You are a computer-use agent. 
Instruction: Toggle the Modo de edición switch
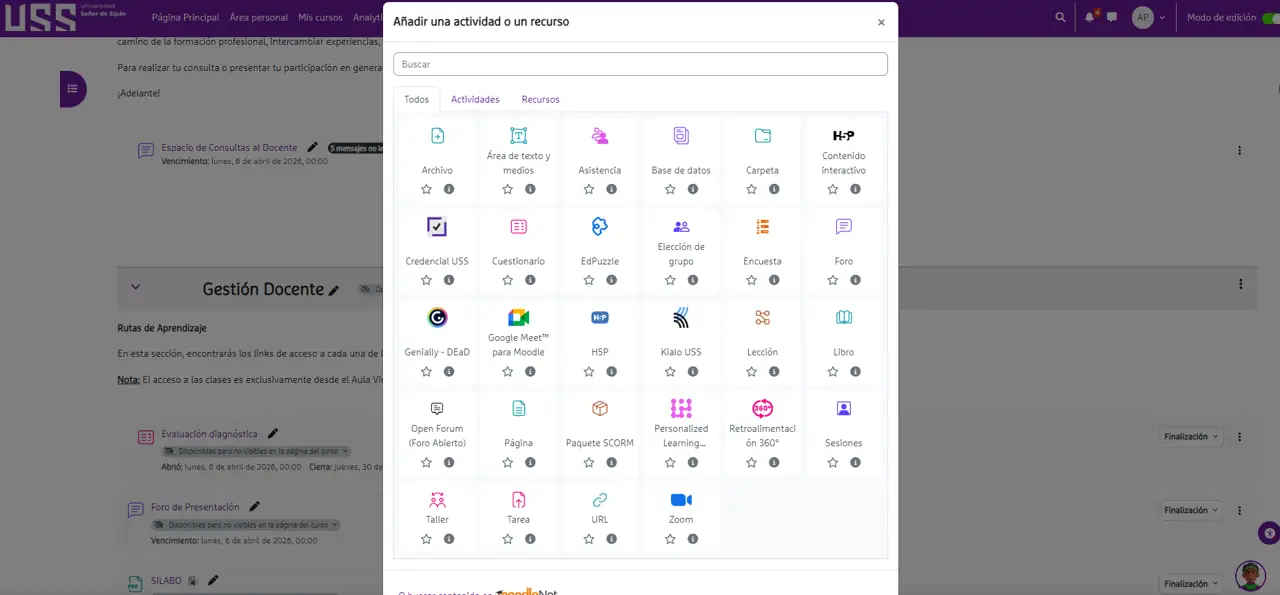pyautogui.click(x=1270, y=17)
